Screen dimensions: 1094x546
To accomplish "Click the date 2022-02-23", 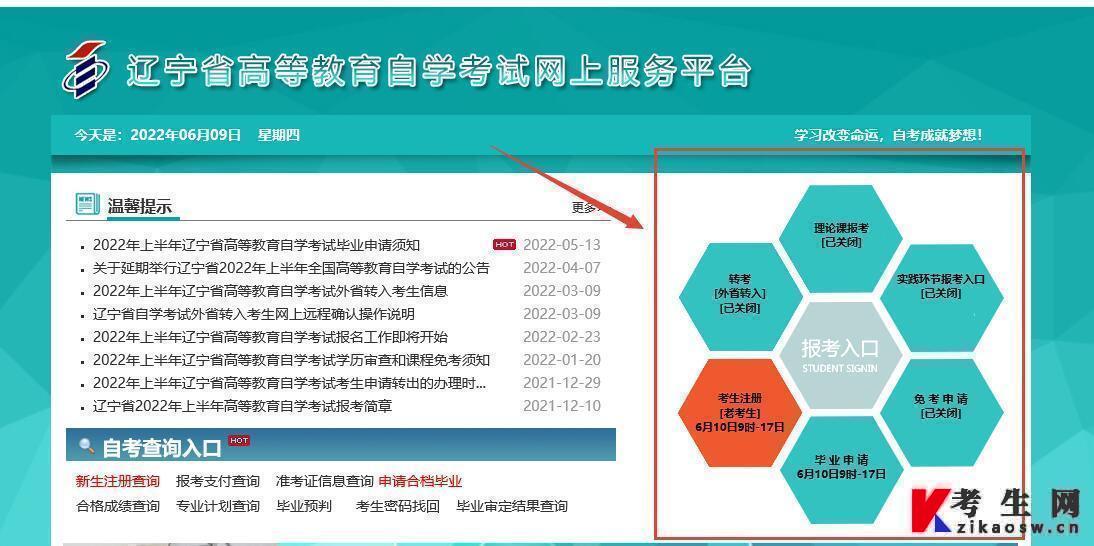I will (x=562, y=338).
